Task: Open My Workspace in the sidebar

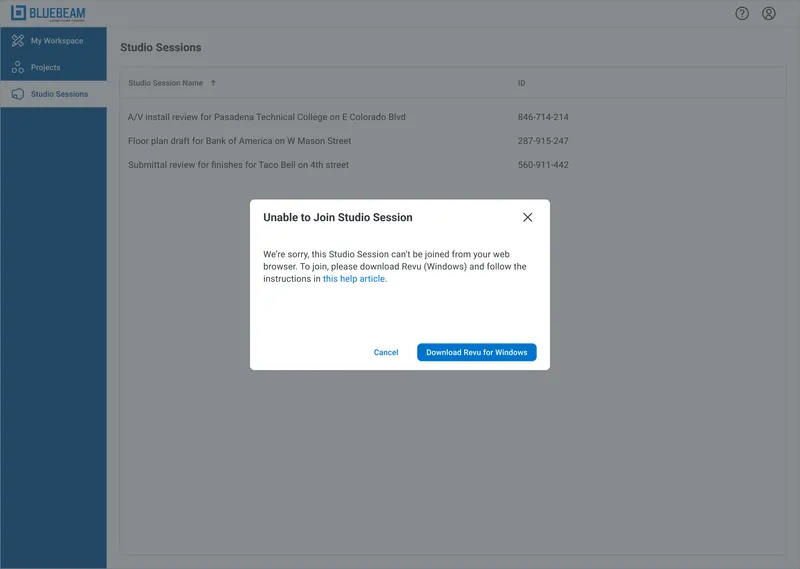Action: (54, 41)
